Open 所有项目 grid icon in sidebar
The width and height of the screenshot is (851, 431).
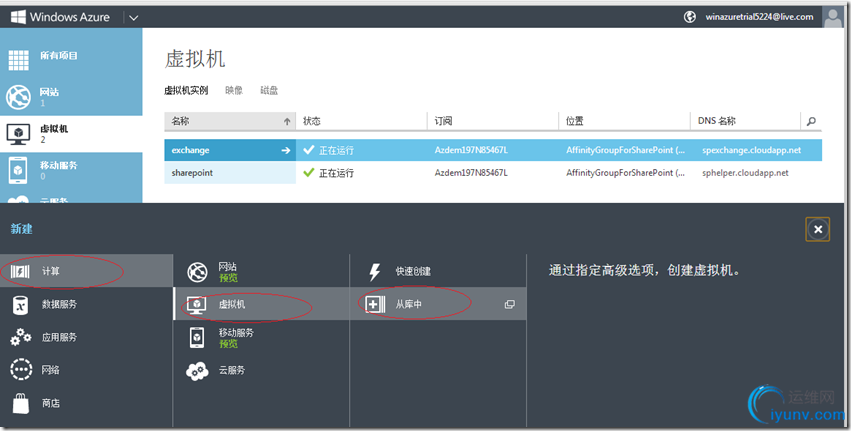click(x=18, y=60)
